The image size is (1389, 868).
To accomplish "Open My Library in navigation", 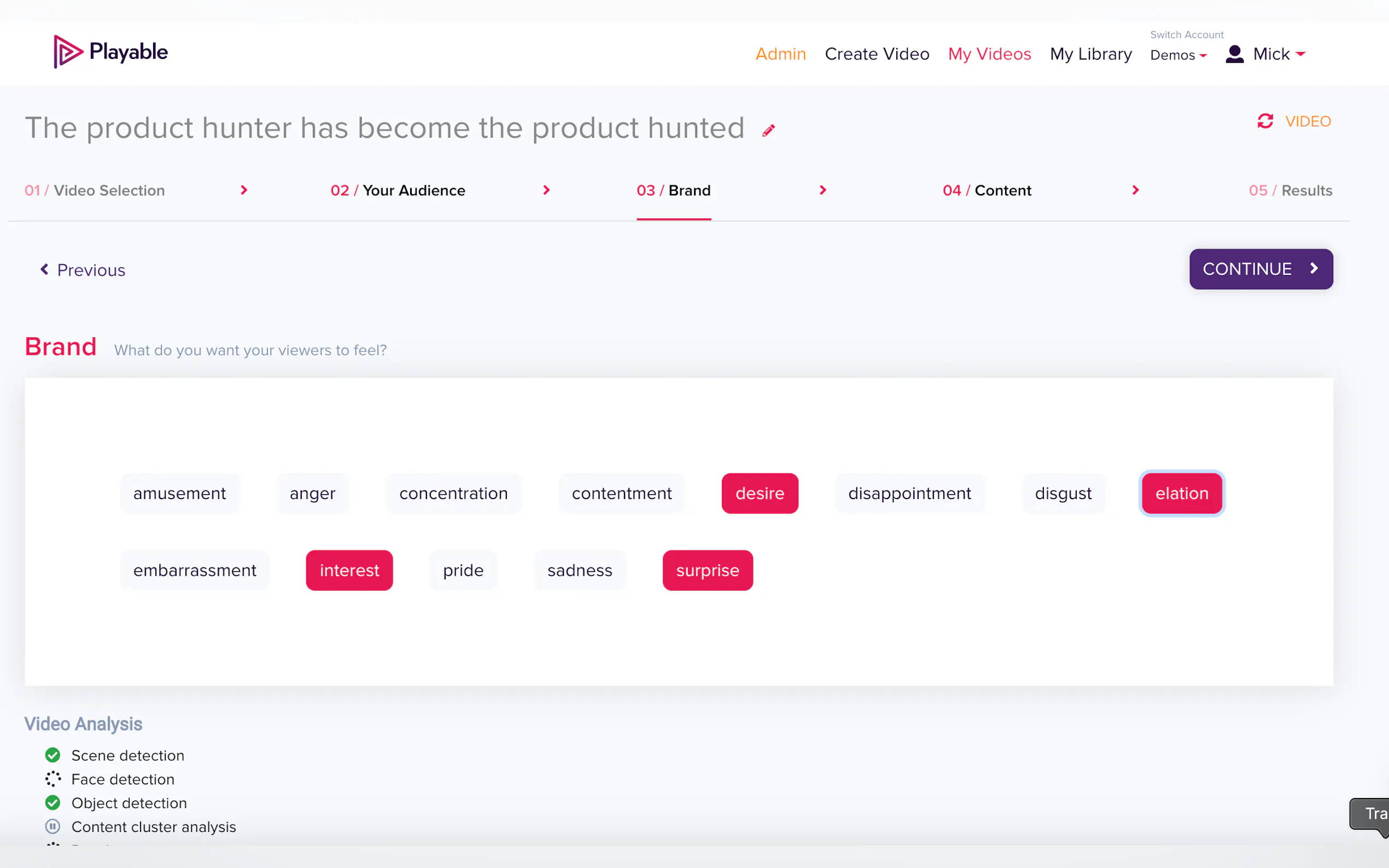I will (x=1090, y=54).
